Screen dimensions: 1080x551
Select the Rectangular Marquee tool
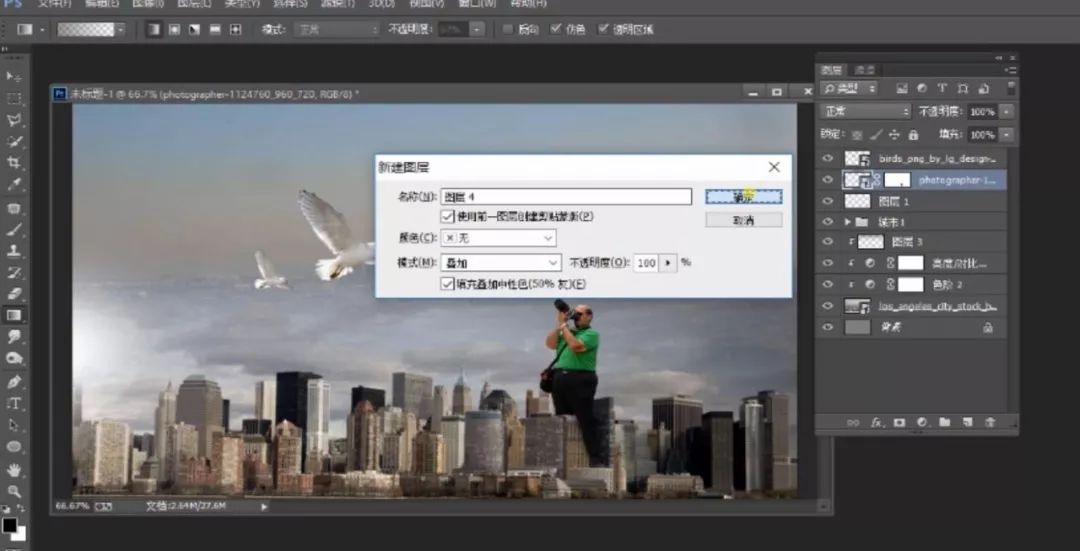pos(13,98)
